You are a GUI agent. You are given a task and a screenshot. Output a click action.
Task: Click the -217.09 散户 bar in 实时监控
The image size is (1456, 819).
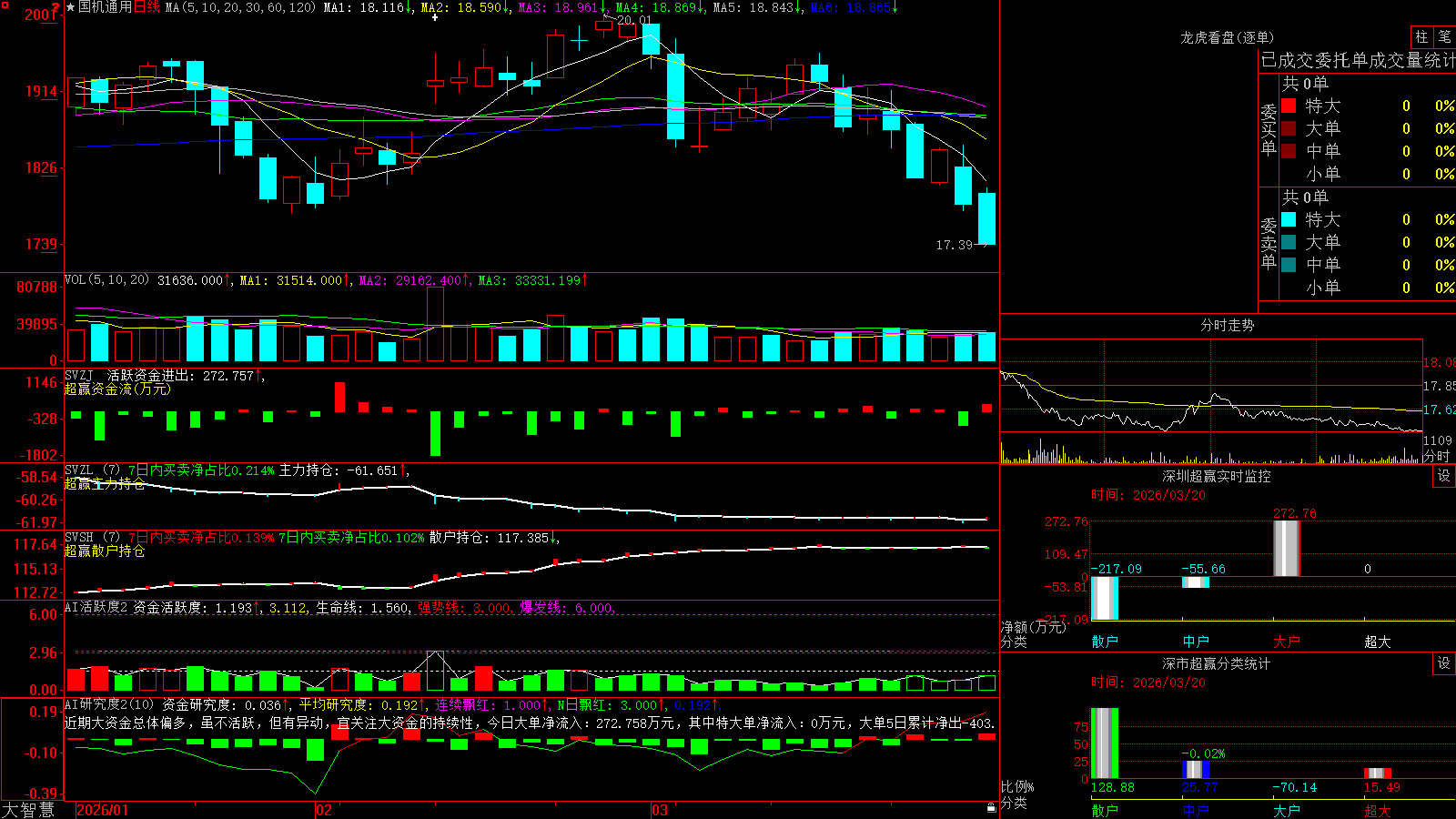1105,598
